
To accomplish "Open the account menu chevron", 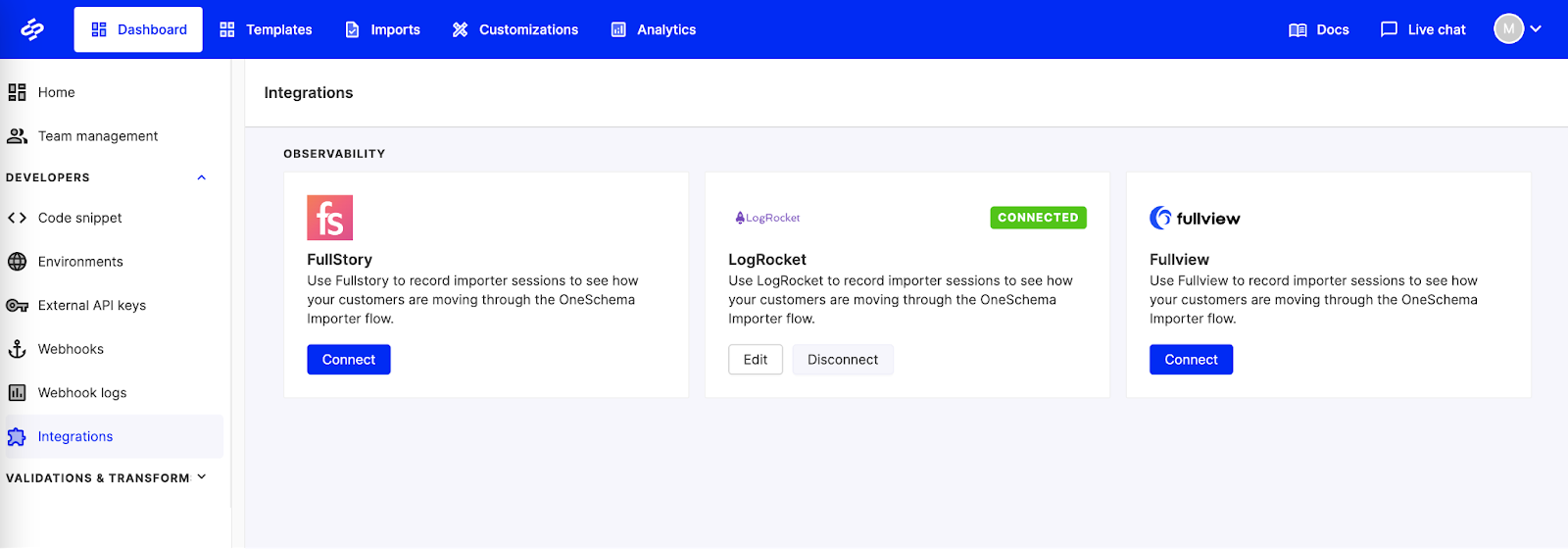I will 1536,29.
